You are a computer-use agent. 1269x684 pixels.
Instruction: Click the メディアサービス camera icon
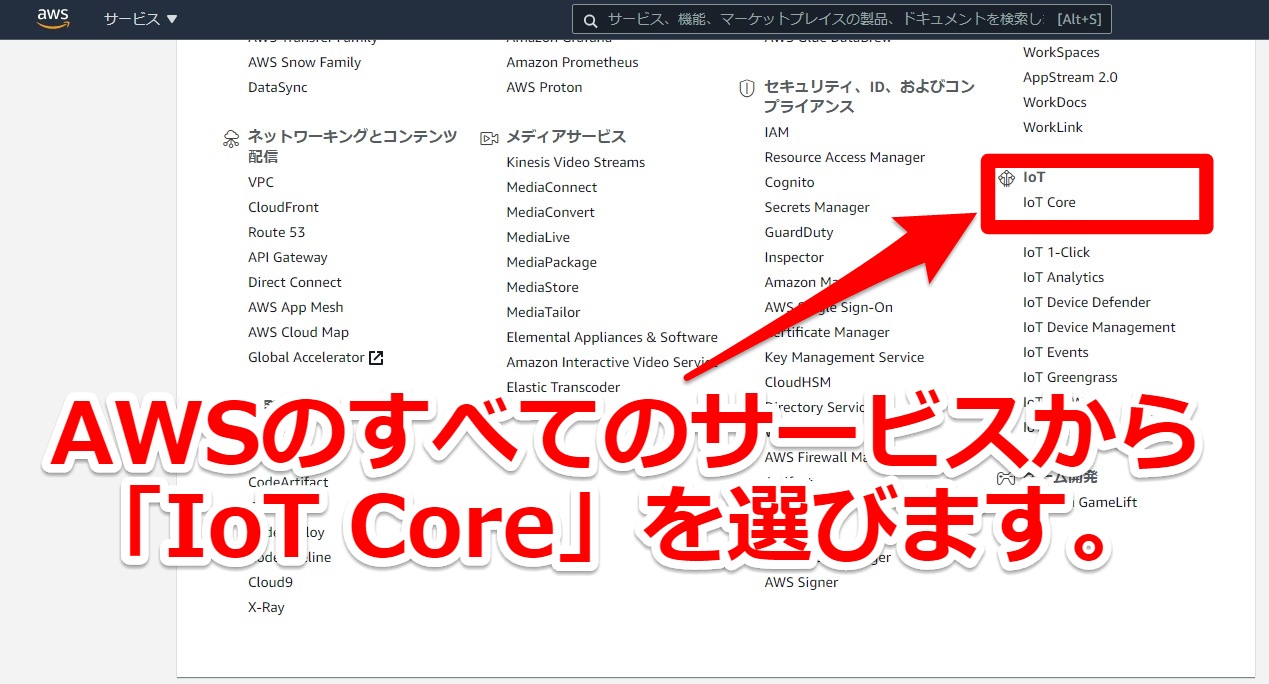[489, 137]
